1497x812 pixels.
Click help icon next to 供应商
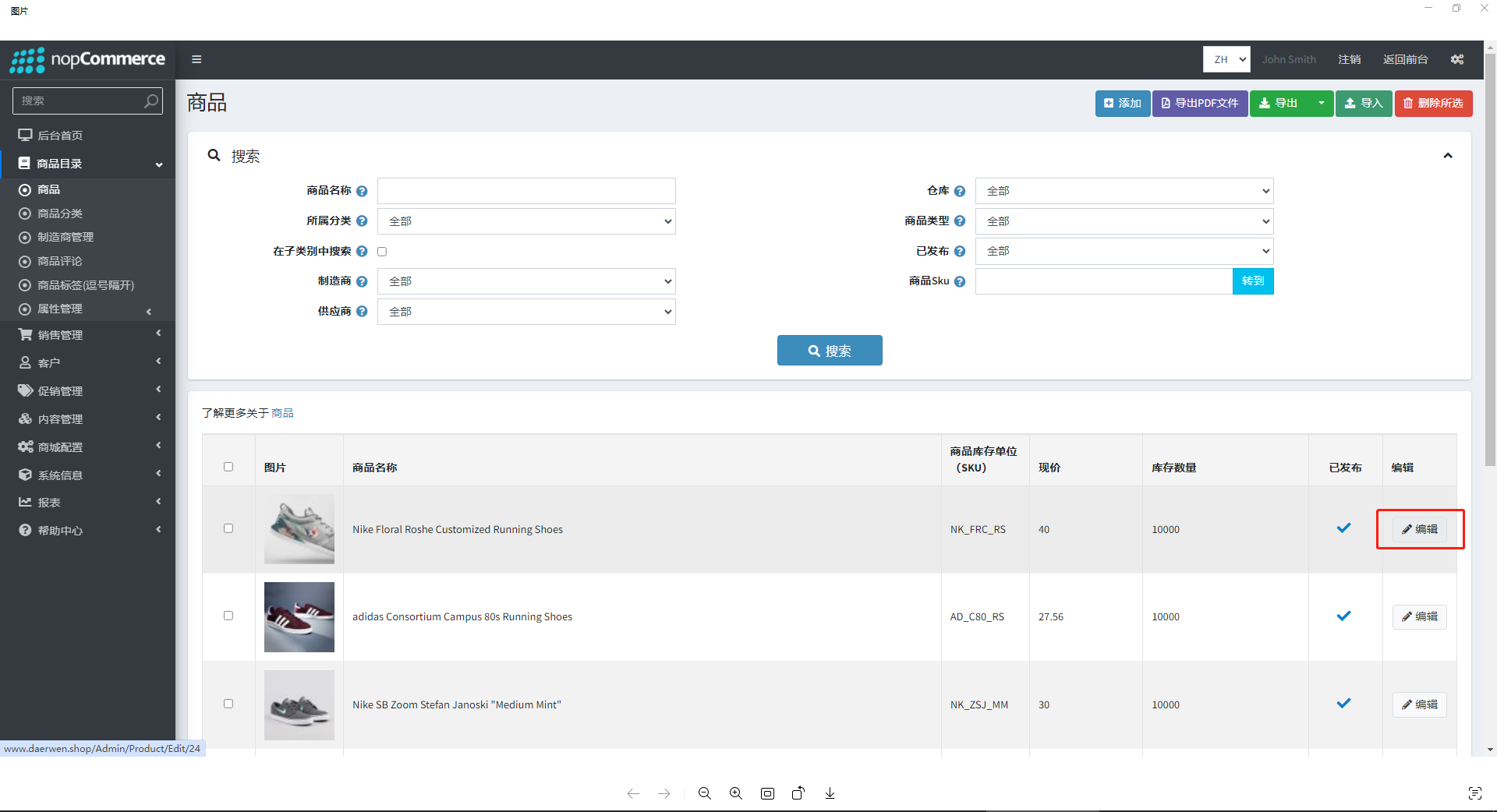[x=362, y=311]
